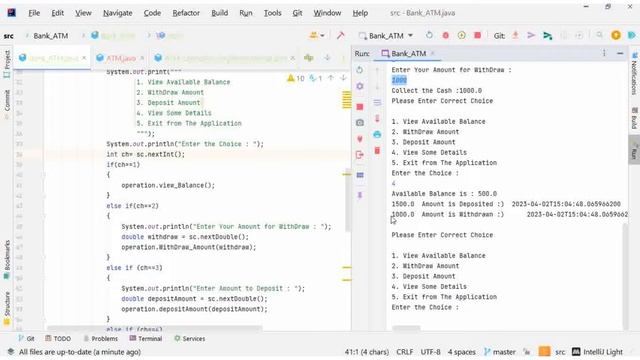Open the Navigate menu
This screenshot has width=640, height=360.
tap(118, 13)
